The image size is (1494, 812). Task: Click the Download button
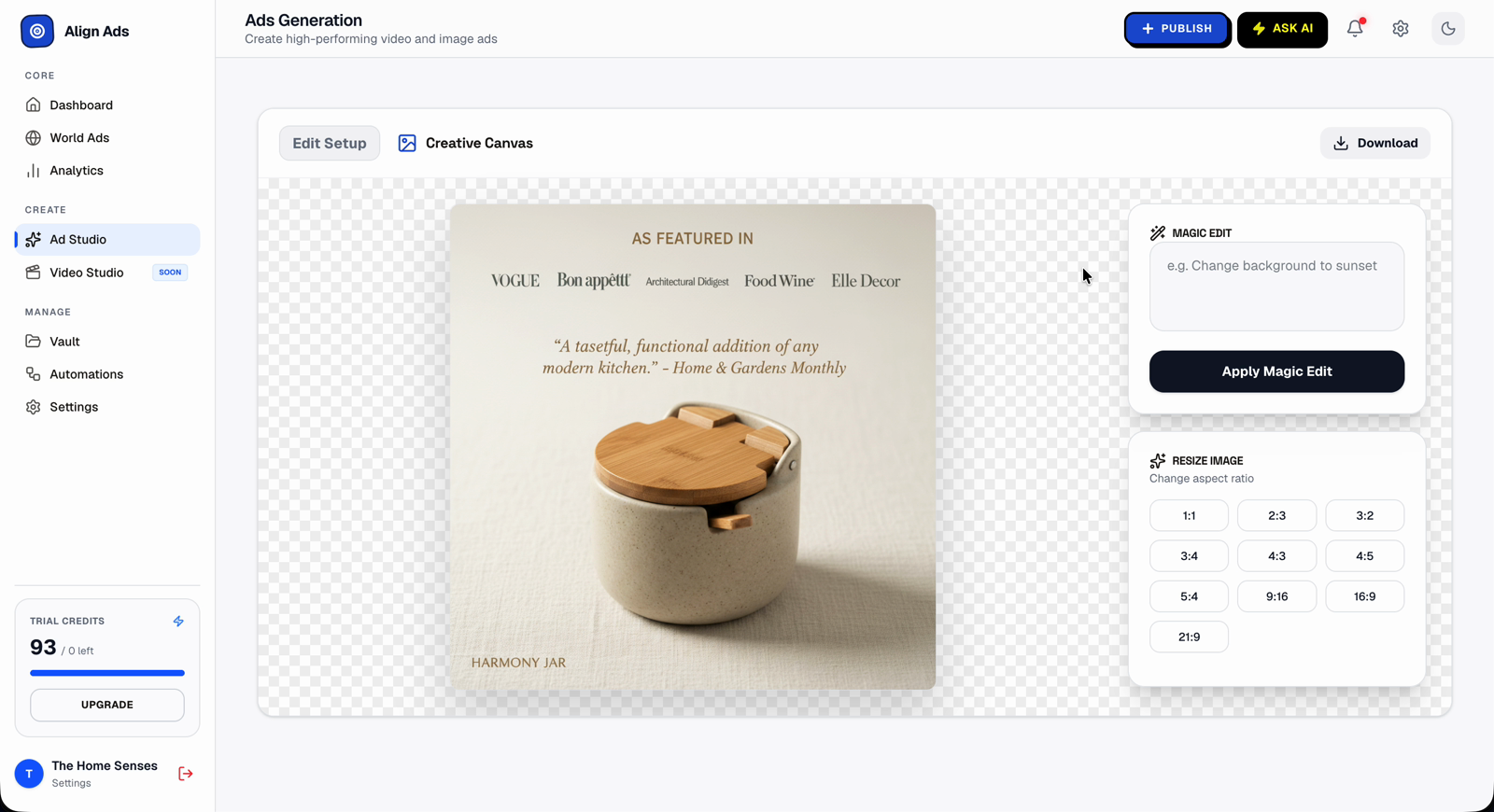click(1375, 144)
